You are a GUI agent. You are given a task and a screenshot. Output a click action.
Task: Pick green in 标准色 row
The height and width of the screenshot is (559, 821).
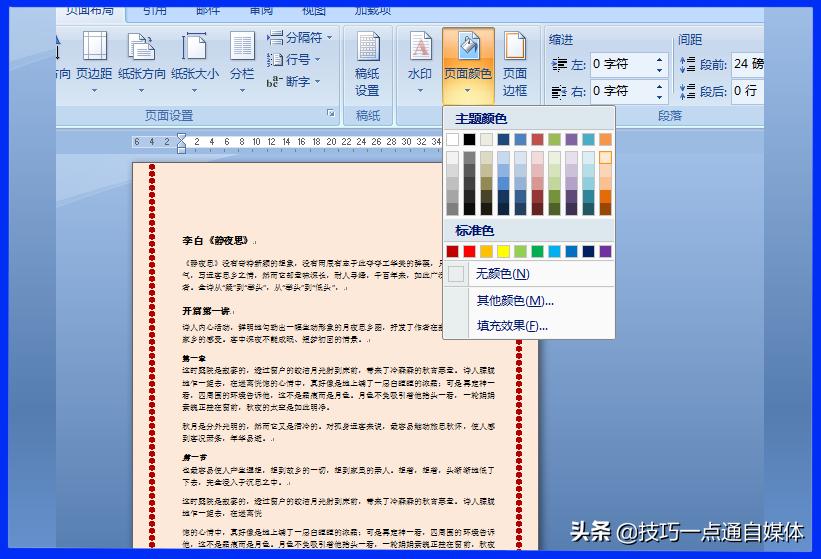(537, 252)
